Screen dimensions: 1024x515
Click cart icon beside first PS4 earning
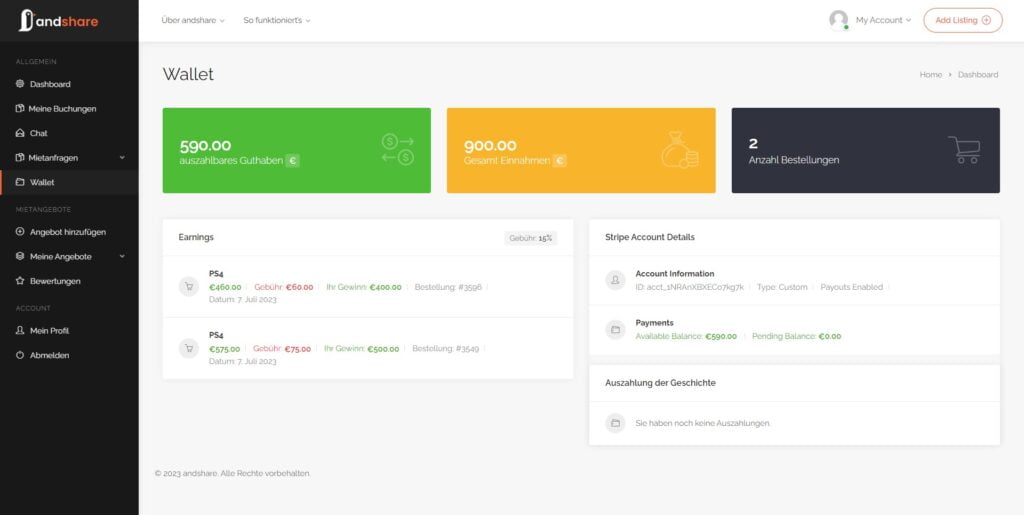(188, 287)
